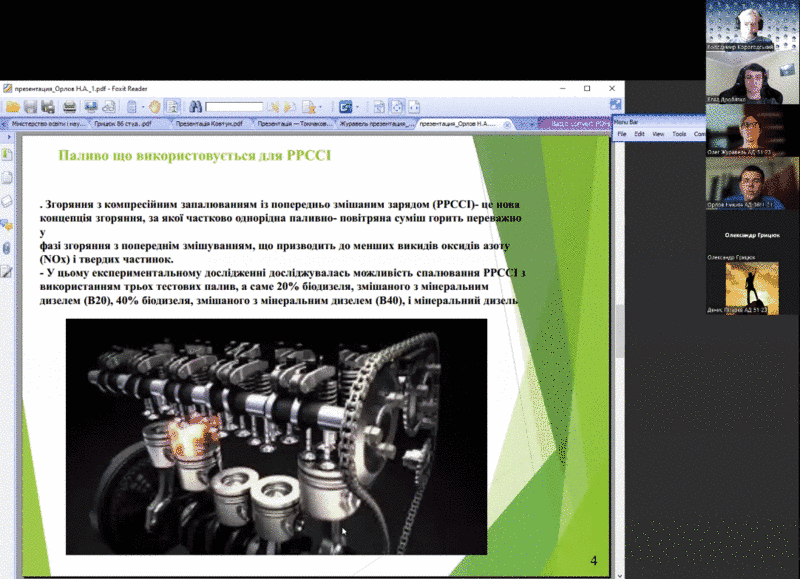Screen dimensions: 800x579
Task: Click the full screen icon at toolbar right end
Action: pos(615,105)
